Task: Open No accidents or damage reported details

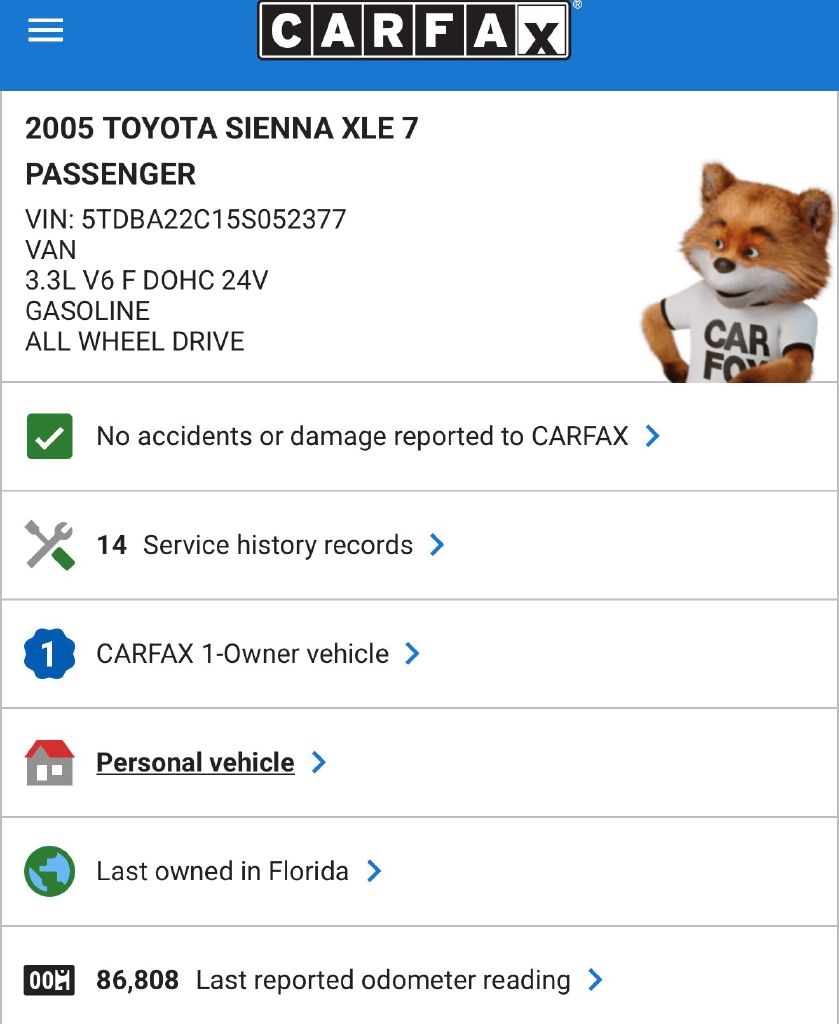Action: [x=362, y=436]
